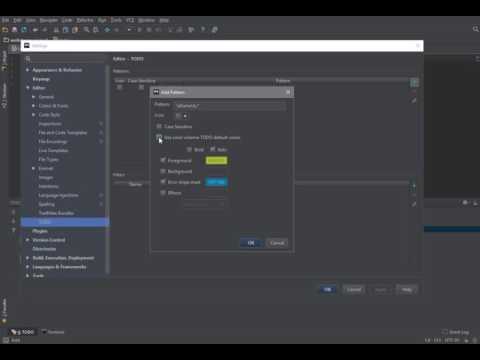Open the Tools menu
Viewport: 480px width, 360px height.
point(116,20)
